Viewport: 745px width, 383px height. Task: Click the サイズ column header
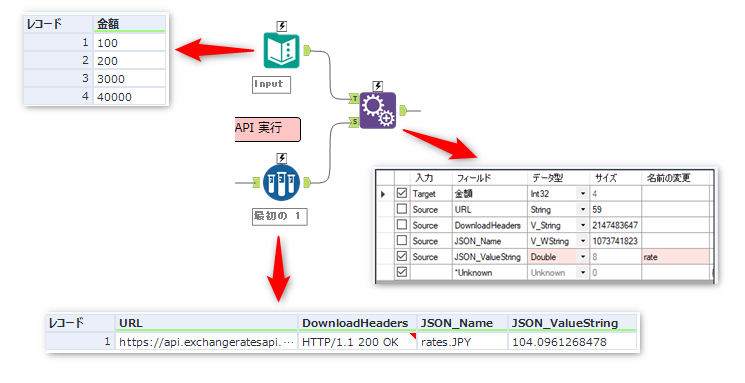[616, 178]
